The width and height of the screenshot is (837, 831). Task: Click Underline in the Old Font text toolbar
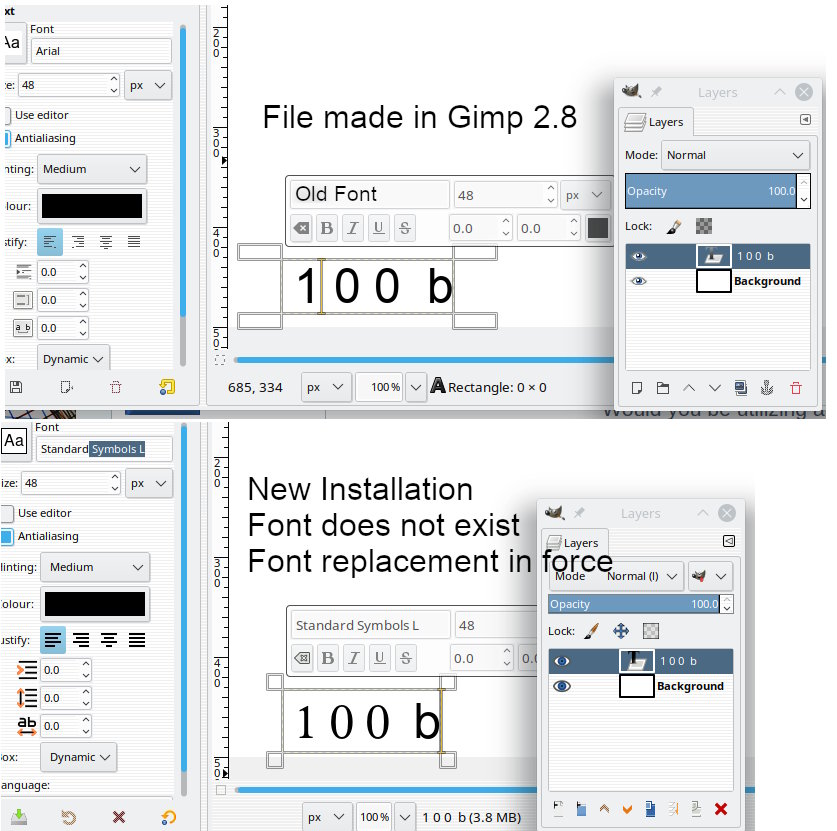coord(378,228)
